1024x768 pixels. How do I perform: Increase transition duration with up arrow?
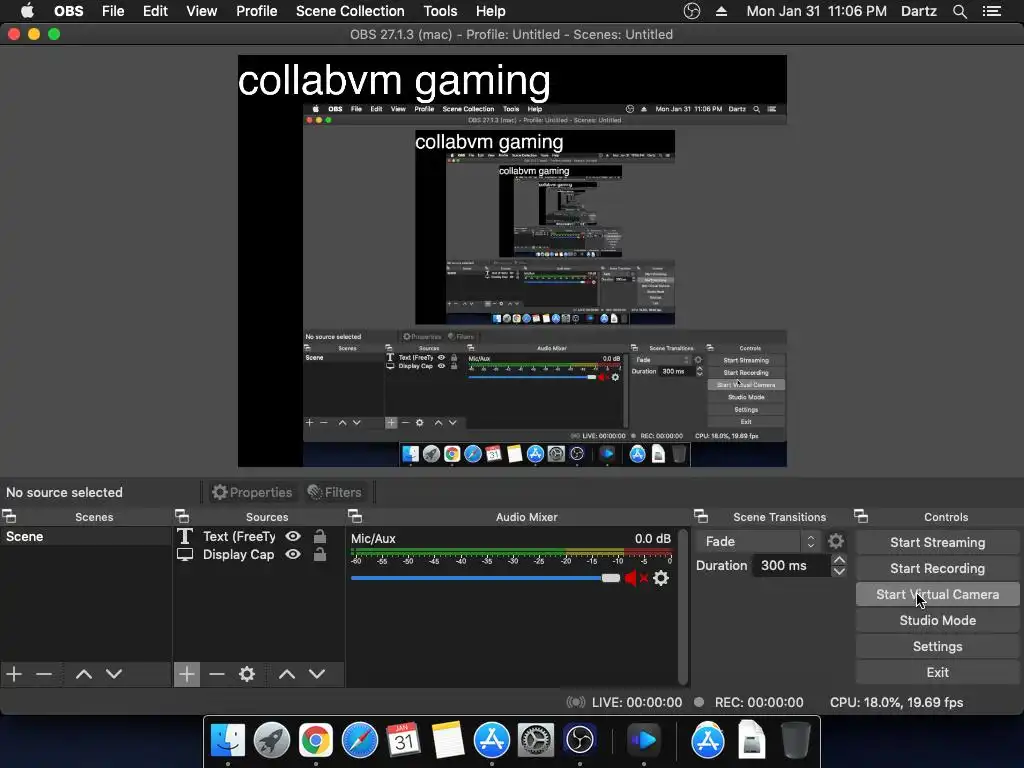(839, 560)
